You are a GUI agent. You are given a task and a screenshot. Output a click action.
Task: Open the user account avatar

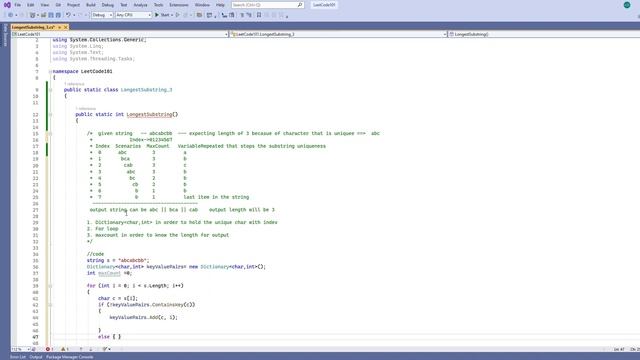627,5
